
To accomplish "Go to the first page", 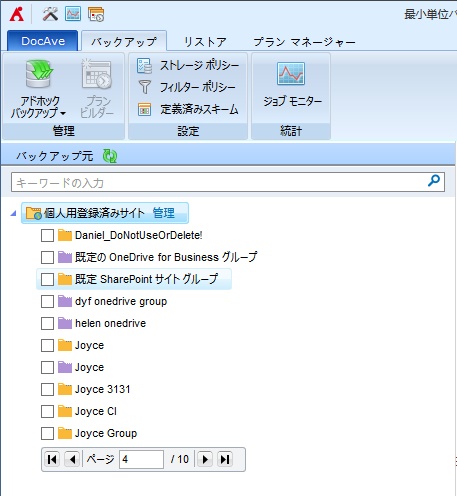I will (52, 459).
